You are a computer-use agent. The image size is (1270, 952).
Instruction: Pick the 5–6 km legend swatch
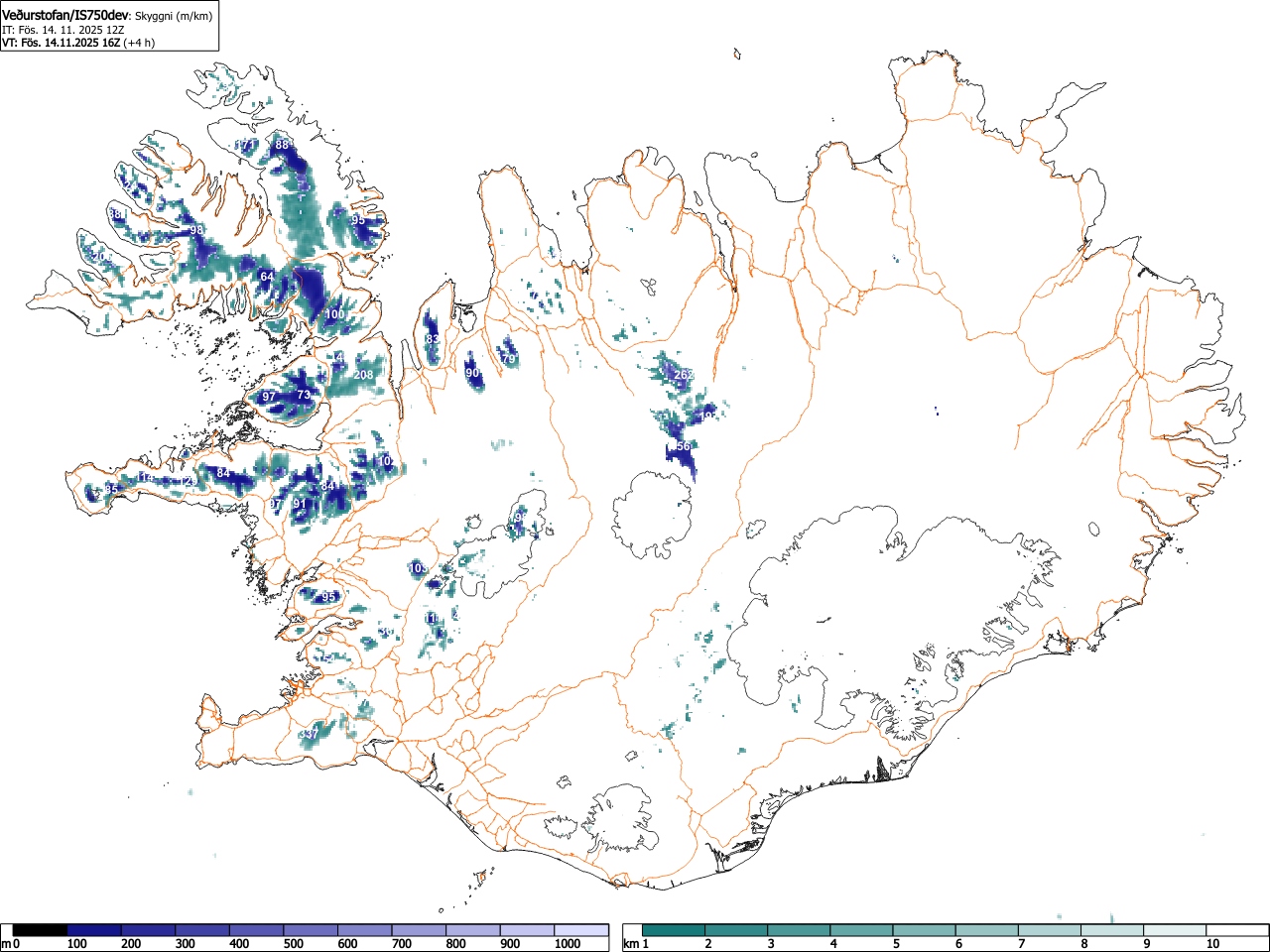pos(925,930)
